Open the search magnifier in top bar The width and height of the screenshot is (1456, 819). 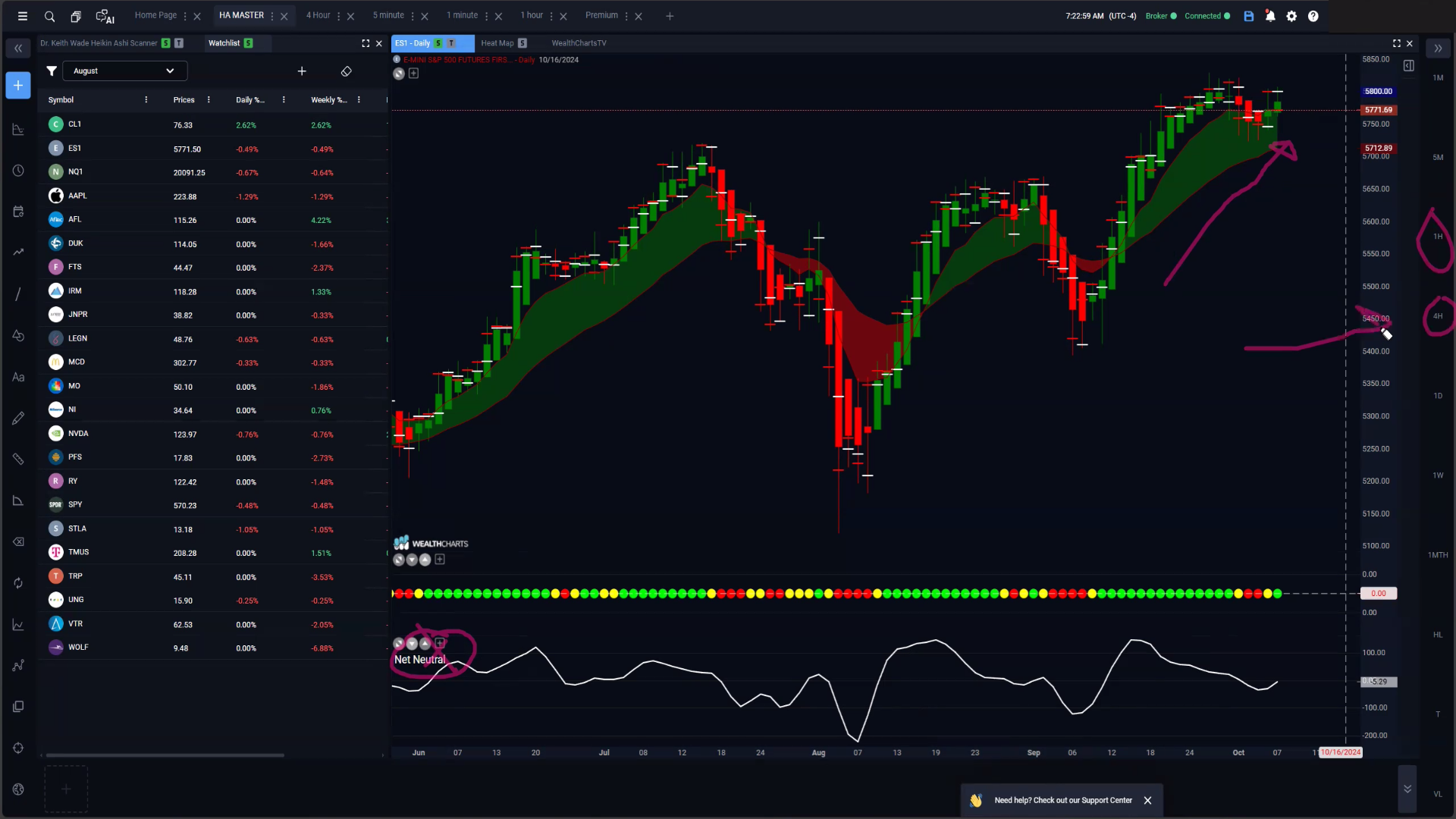[x=49, y=16]
